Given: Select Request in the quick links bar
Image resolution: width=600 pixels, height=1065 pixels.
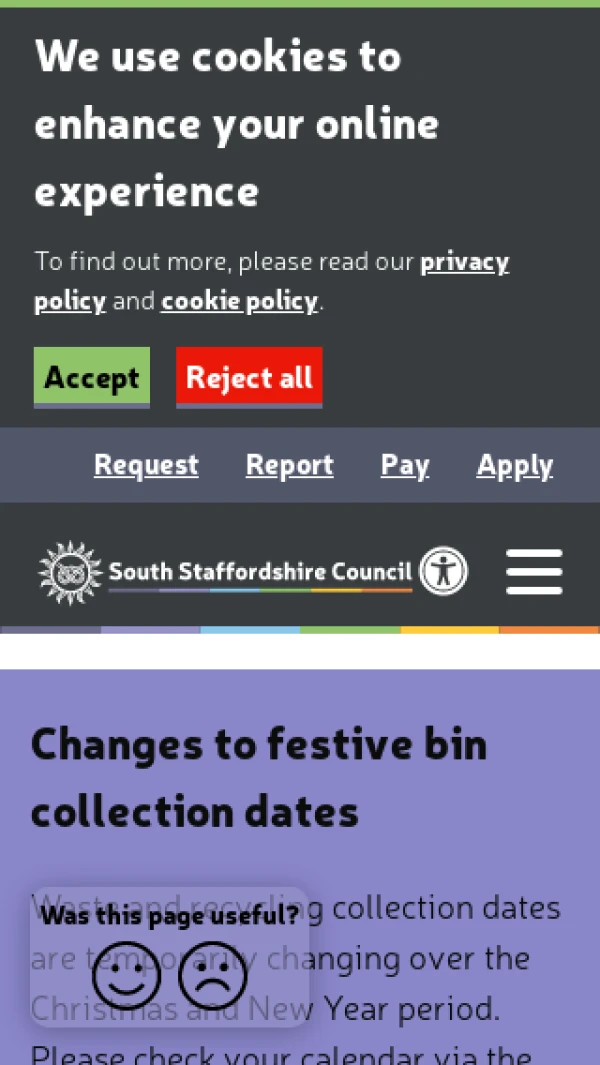Looking at the screenshot, I should tap(146, 465).
